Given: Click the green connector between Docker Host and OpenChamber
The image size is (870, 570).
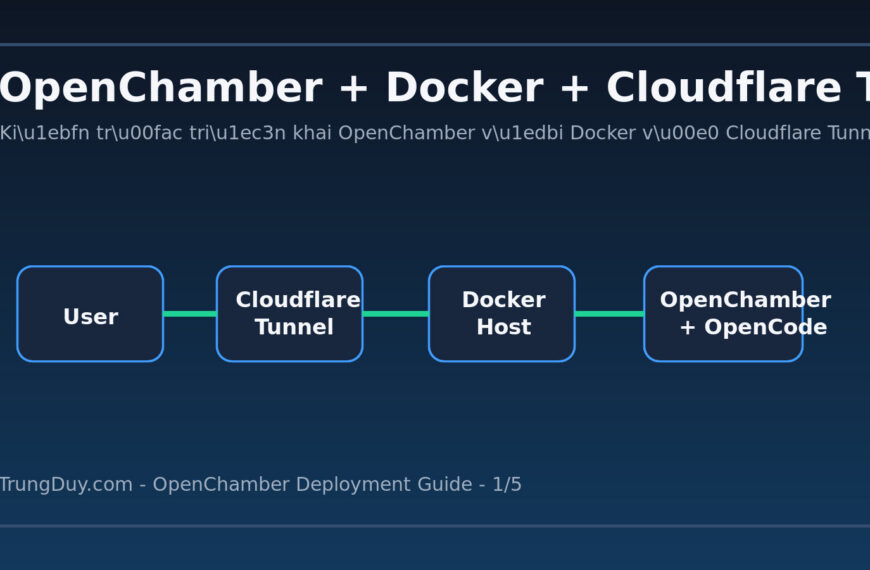Looking at the screenshot, I should click(609, 314).
